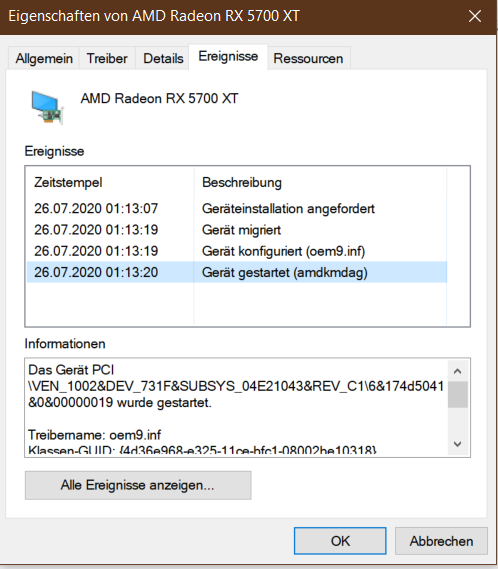Select the Gerät konfiguriert (oem9.inf) row

pyautogui.click(x=237, y=251)
